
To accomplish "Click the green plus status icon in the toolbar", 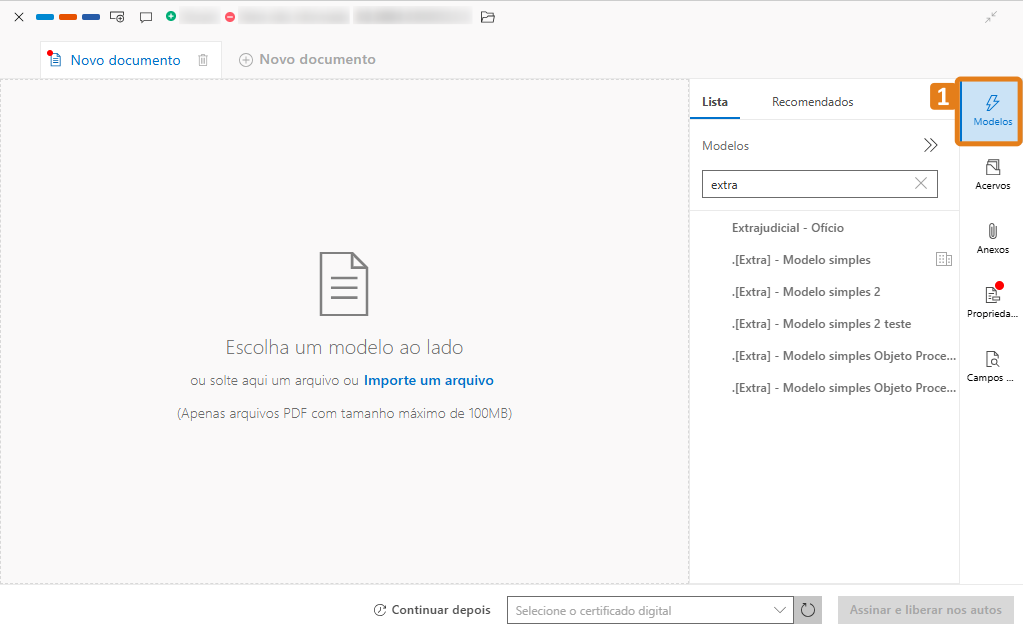I will point(173,16).
